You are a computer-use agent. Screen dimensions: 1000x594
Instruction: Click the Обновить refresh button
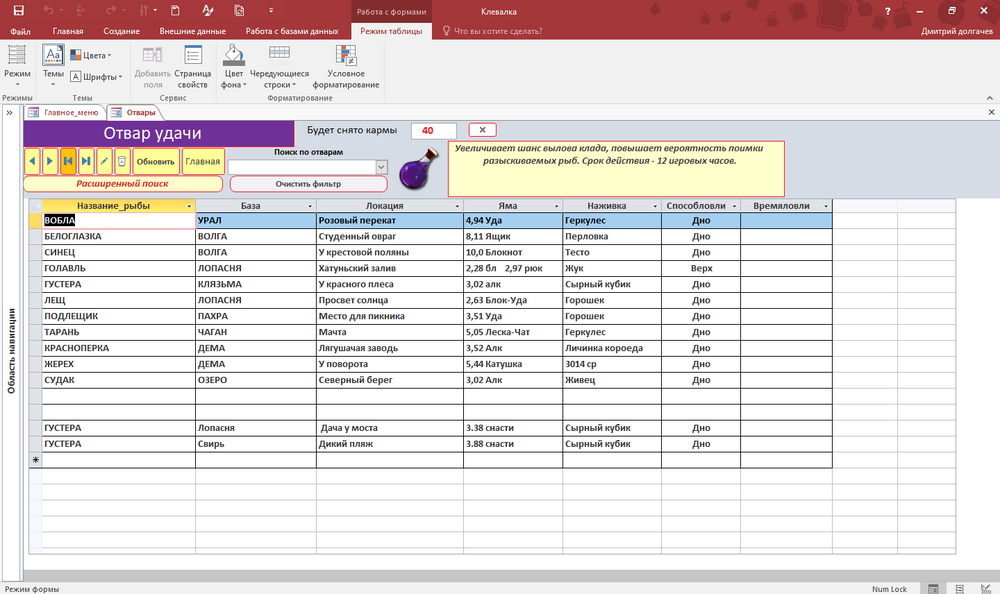tap(156, 160)
